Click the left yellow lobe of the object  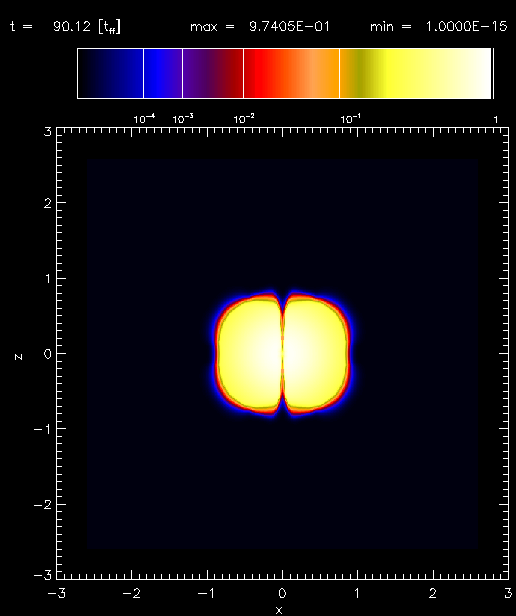tap(250, 353)
